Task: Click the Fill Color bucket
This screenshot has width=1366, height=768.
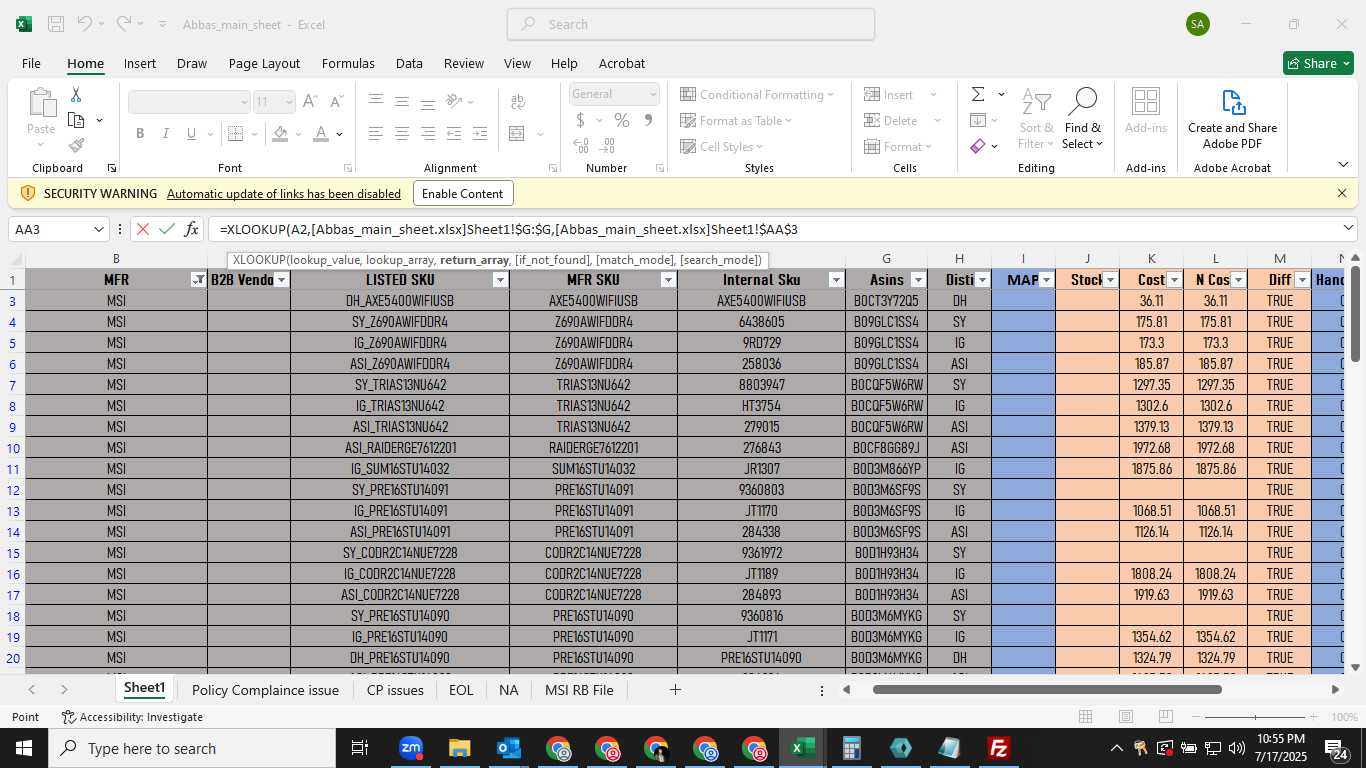Action: (x=281, y=134)
